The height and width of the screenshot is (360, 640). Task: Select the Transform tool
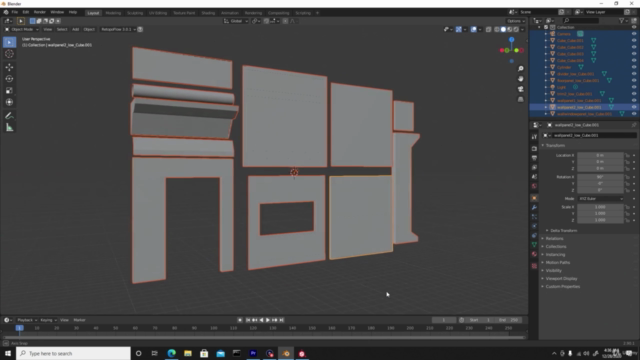pos(9,102)
